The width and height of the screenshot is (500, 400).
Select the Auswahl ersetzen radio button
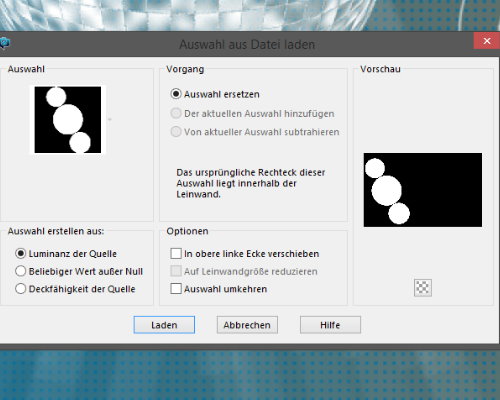176,94
